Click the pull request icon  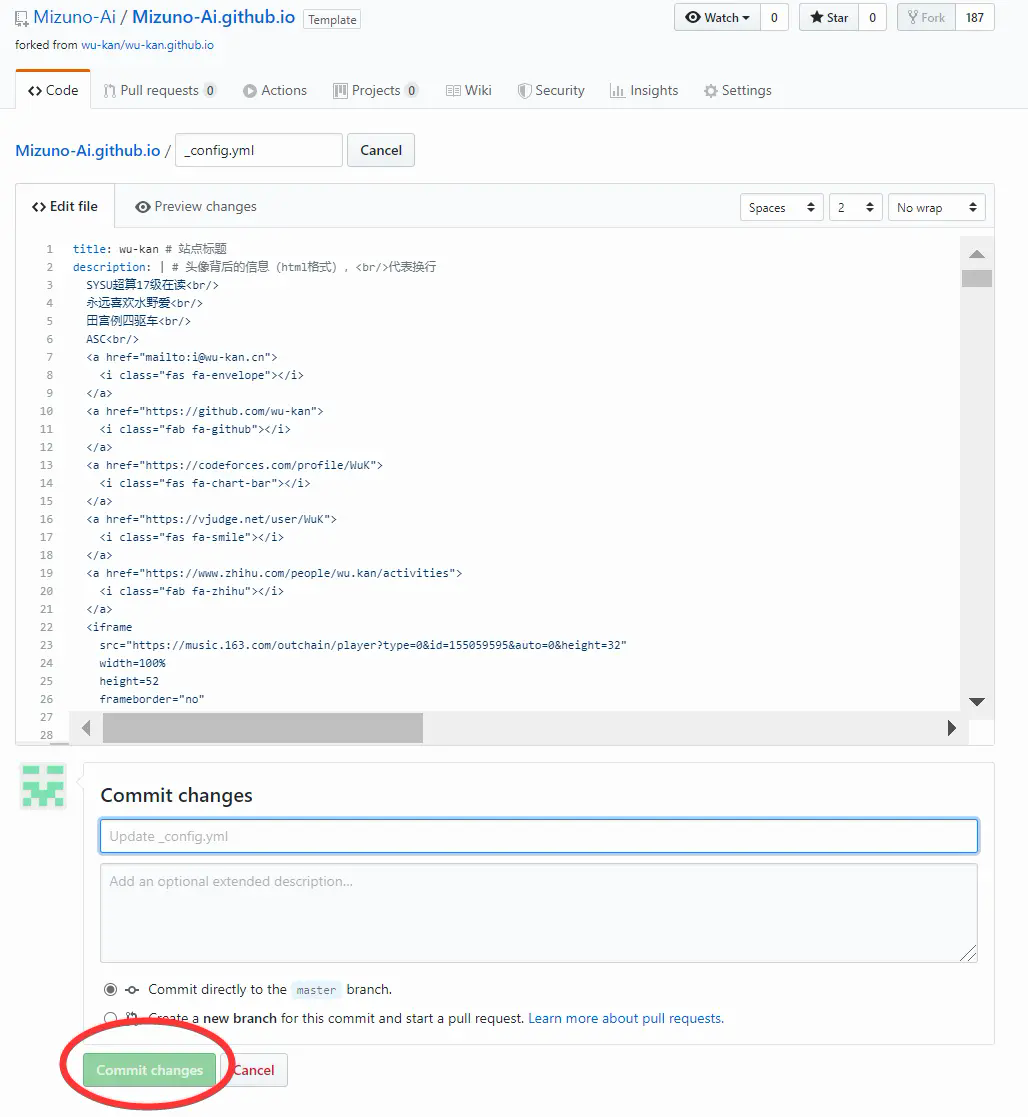(x=109, y=91)
